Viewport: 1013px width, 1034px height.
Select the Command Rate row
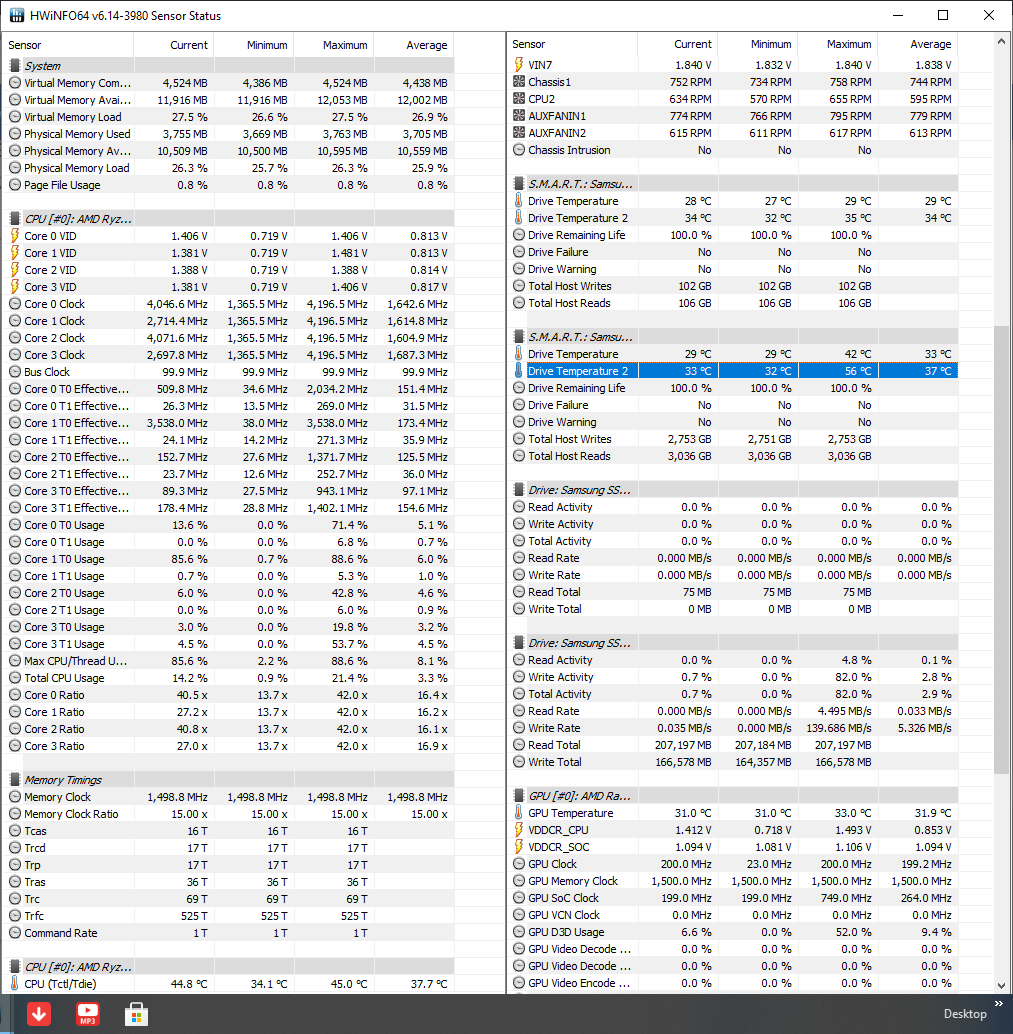pos(228,933)
